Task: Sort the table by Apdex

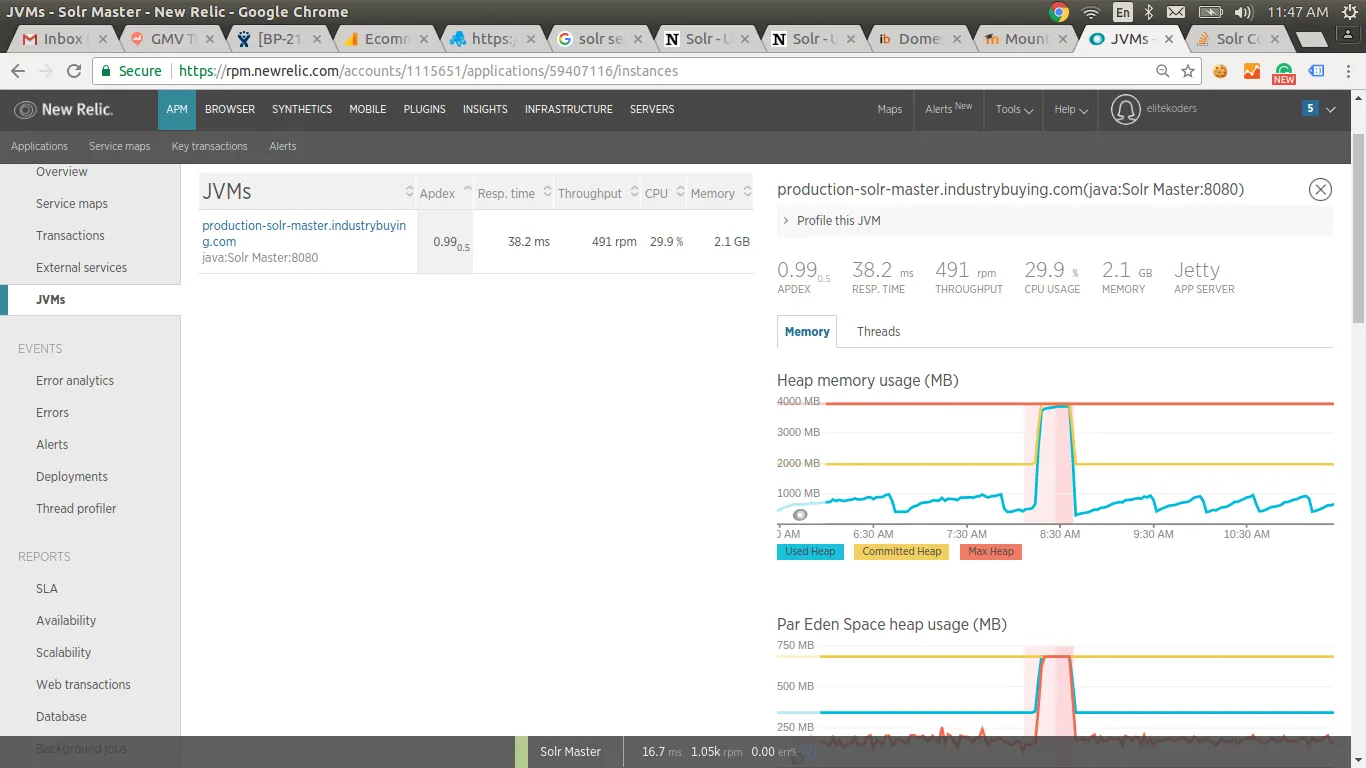Action: pos(445,193)
